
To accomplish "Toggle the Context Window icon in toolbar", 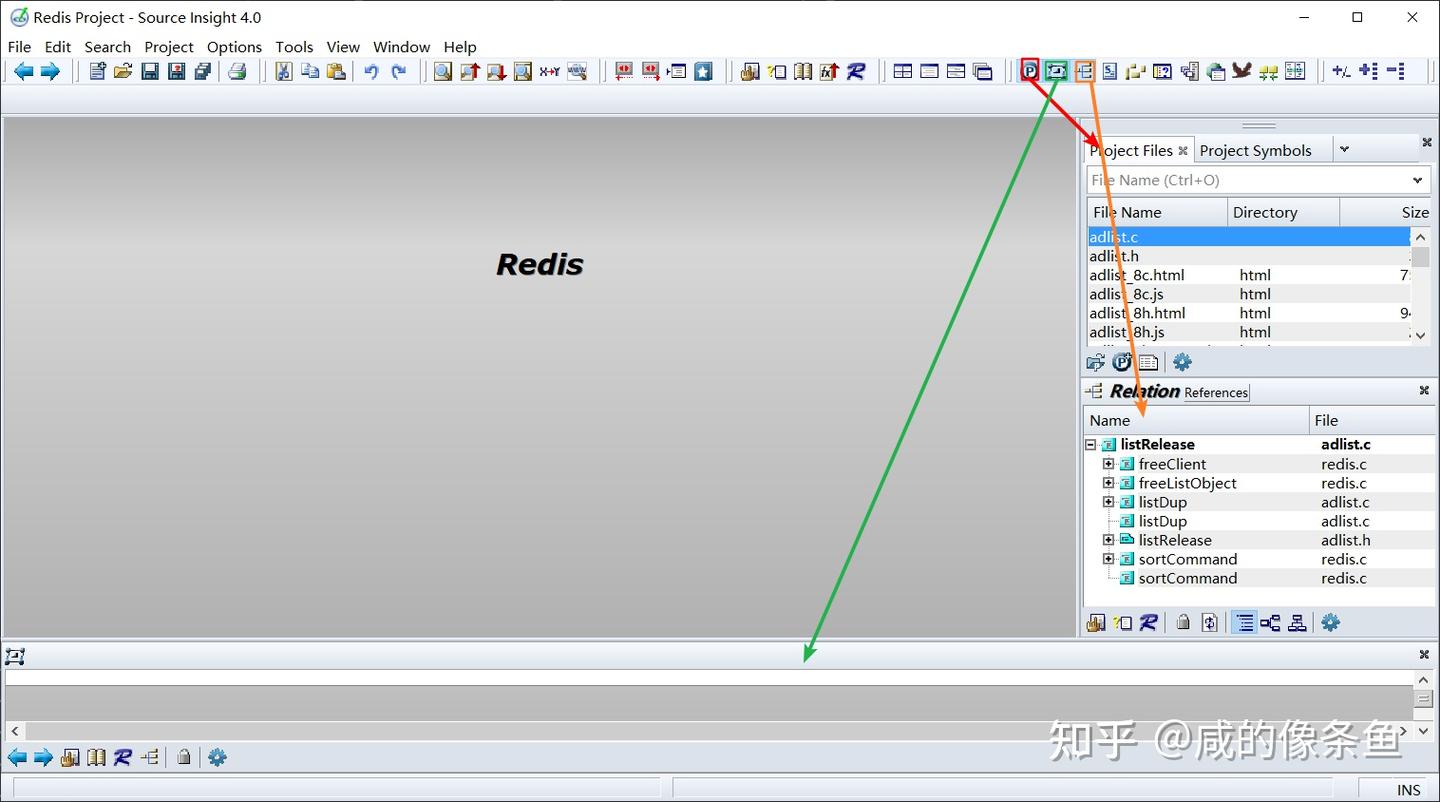I will 1057,71.
